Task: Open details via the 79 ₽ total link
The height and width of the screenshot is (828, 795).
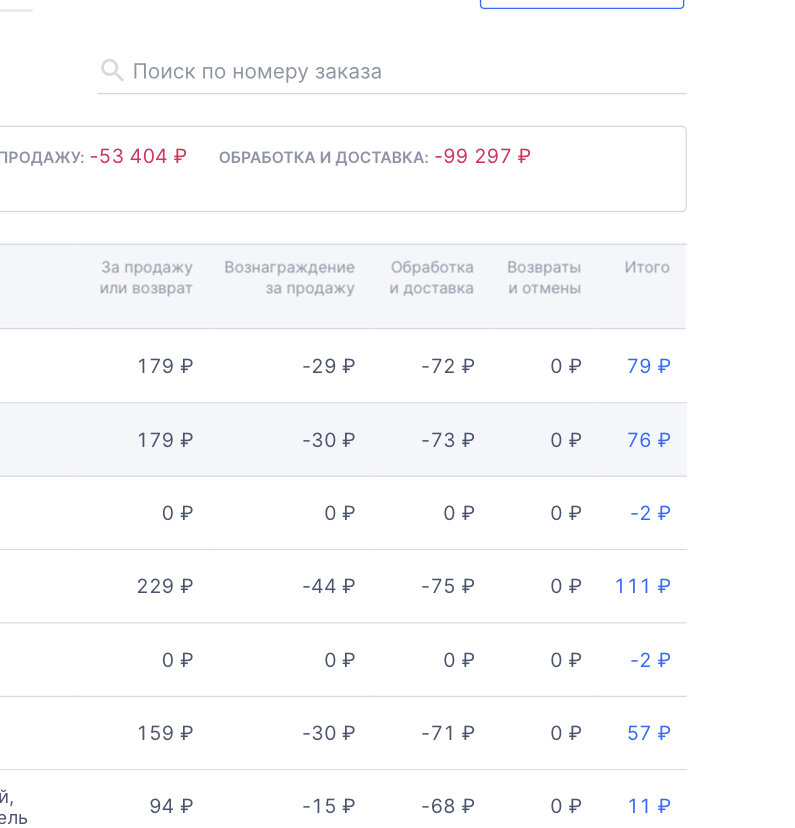Action: pos(646,366)
